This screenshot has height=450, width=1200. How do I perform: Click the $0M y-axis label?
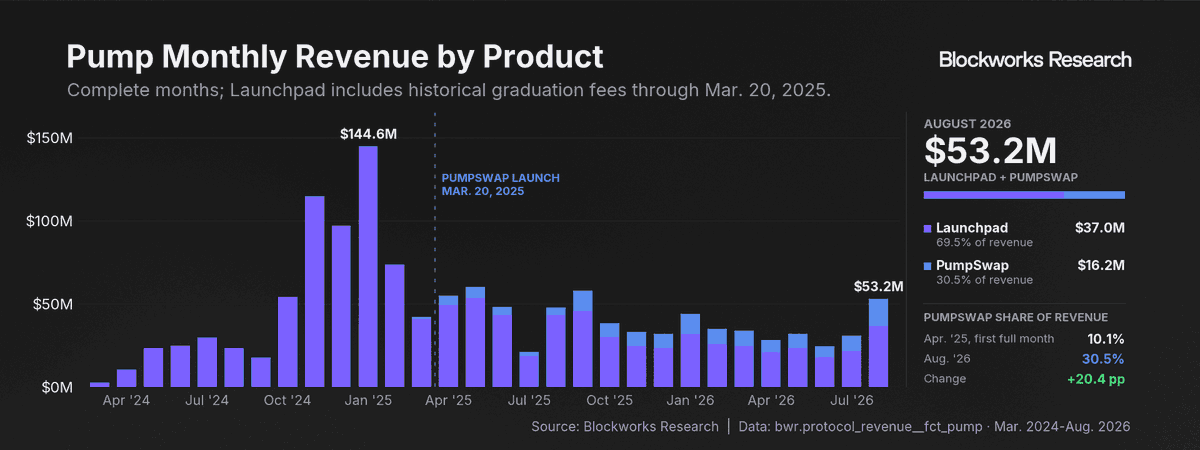[57, 387]
